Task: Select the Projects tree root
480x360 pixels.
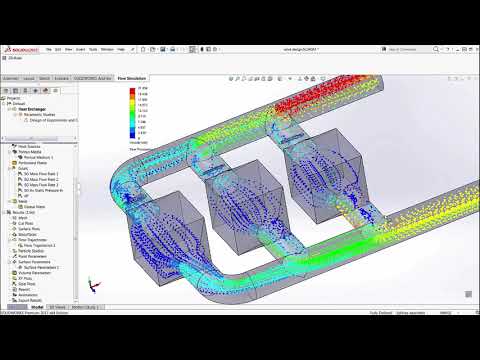Action: tap(13, 98)
